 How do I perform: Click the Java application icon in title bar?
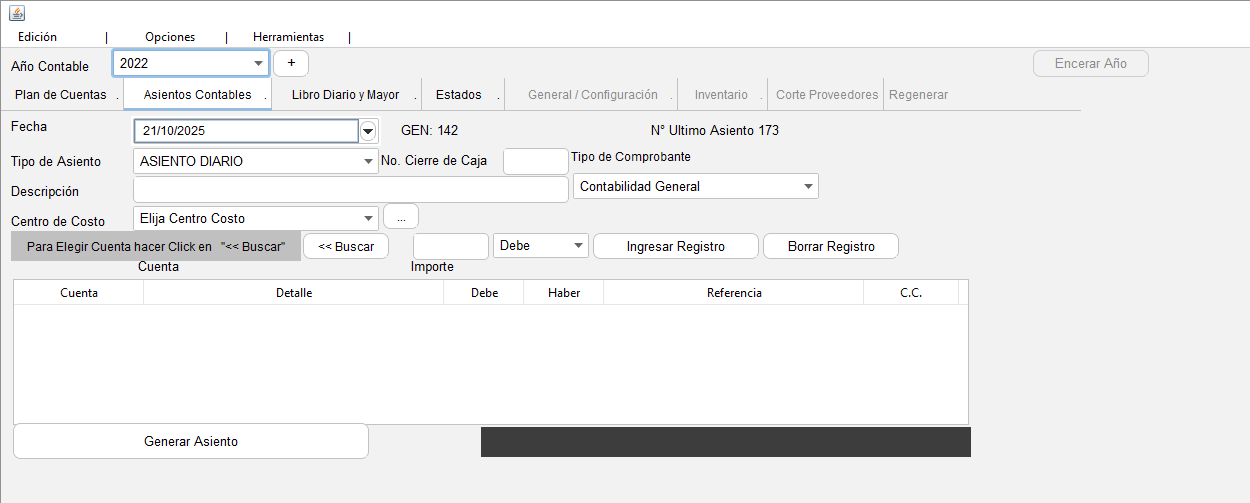point(17,13)
